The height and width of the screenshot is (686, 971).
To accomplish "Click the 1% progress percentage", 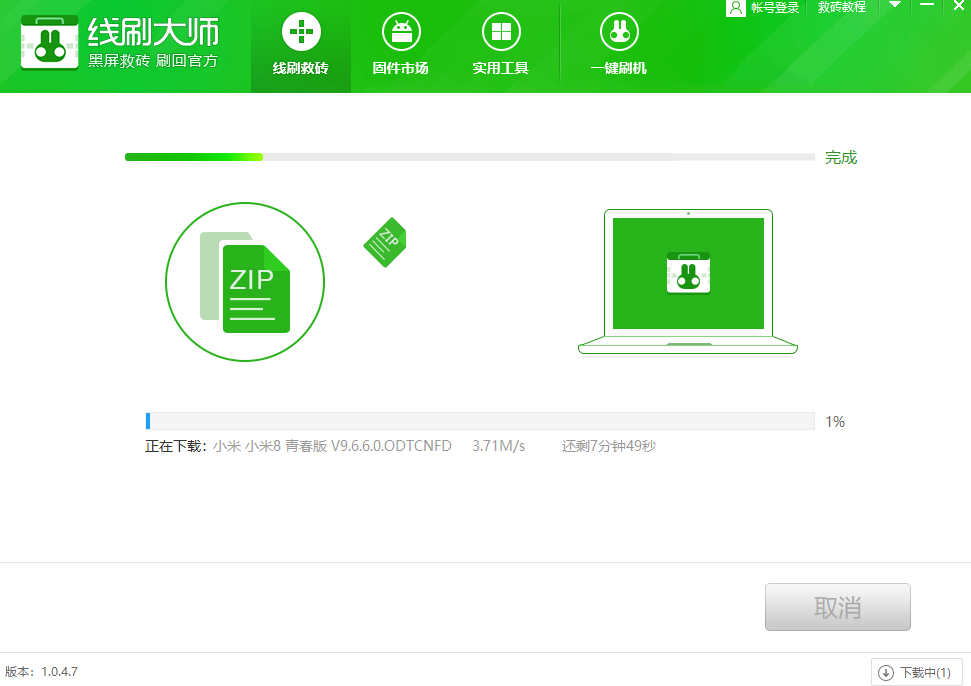I will click(x=835, y=422).
